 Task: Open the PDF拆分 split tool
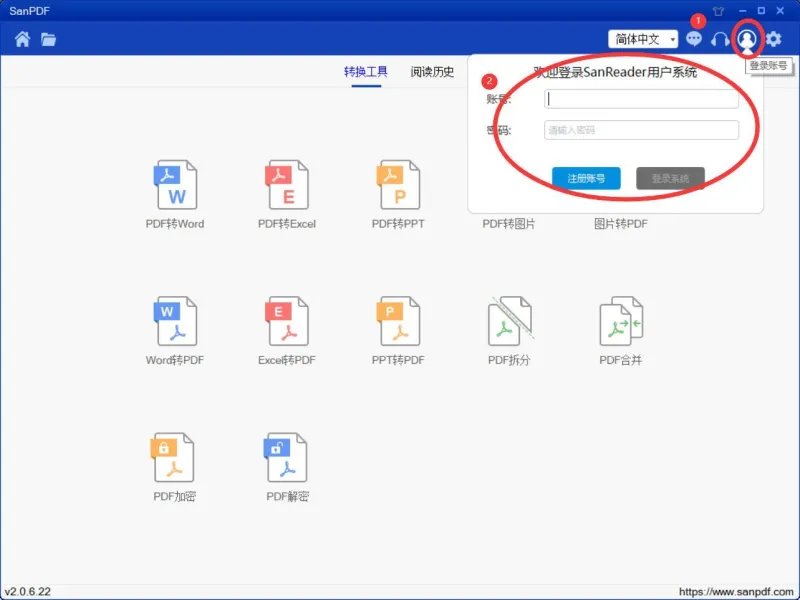(509, 331)
